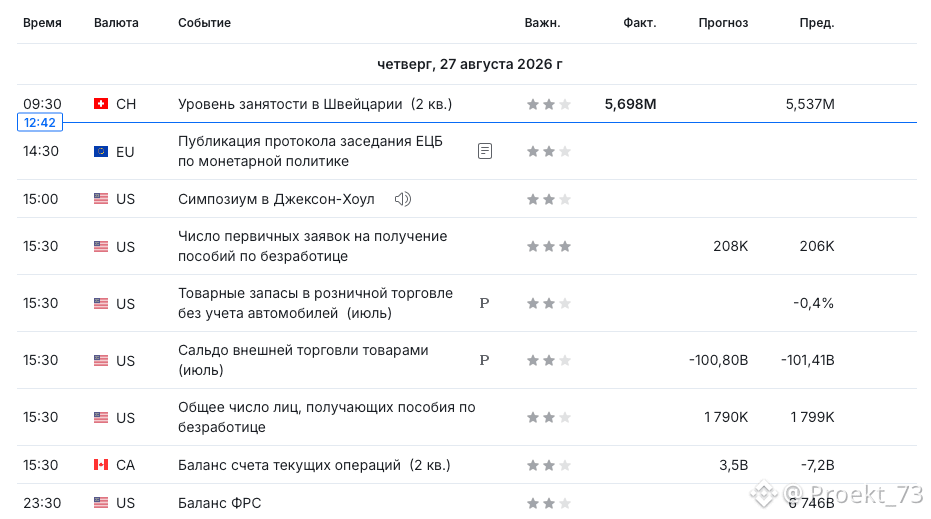
Task: Click the US flag in Симпозиум row
Action: coord(101,199)
